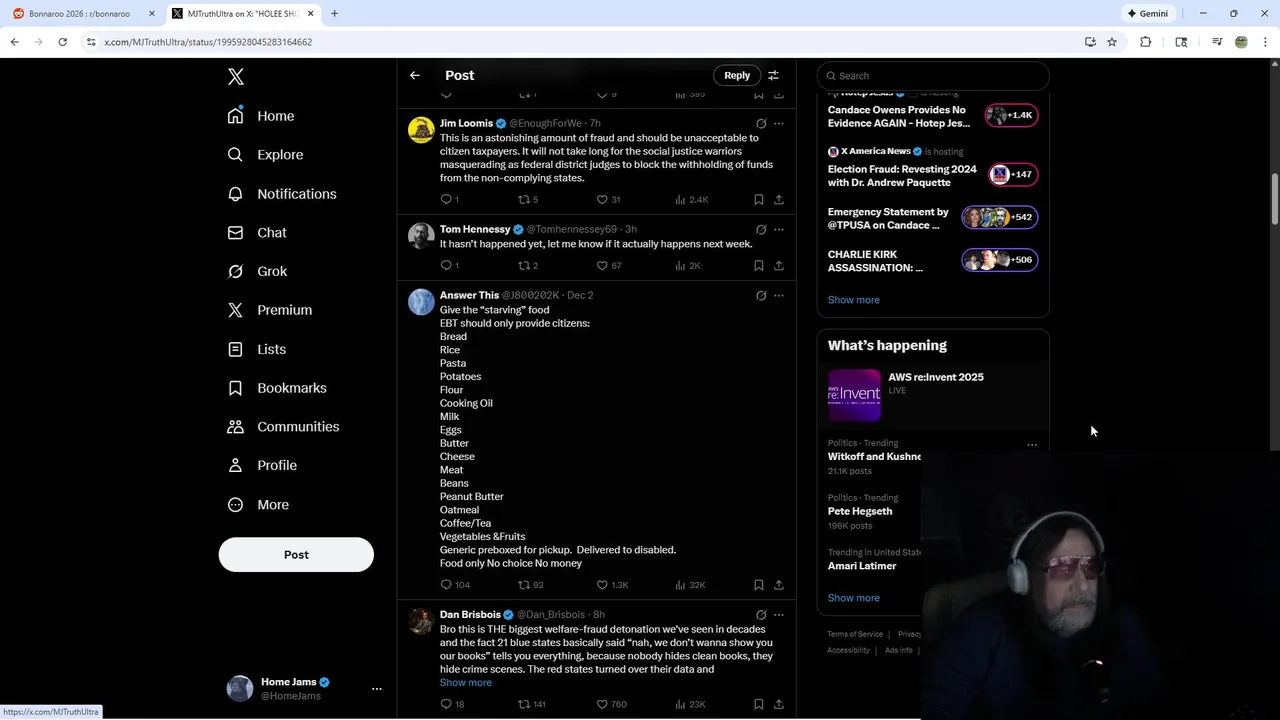Open more options on Dan Brisbois's reply
1280x720 pixels.
pos(779,615)
